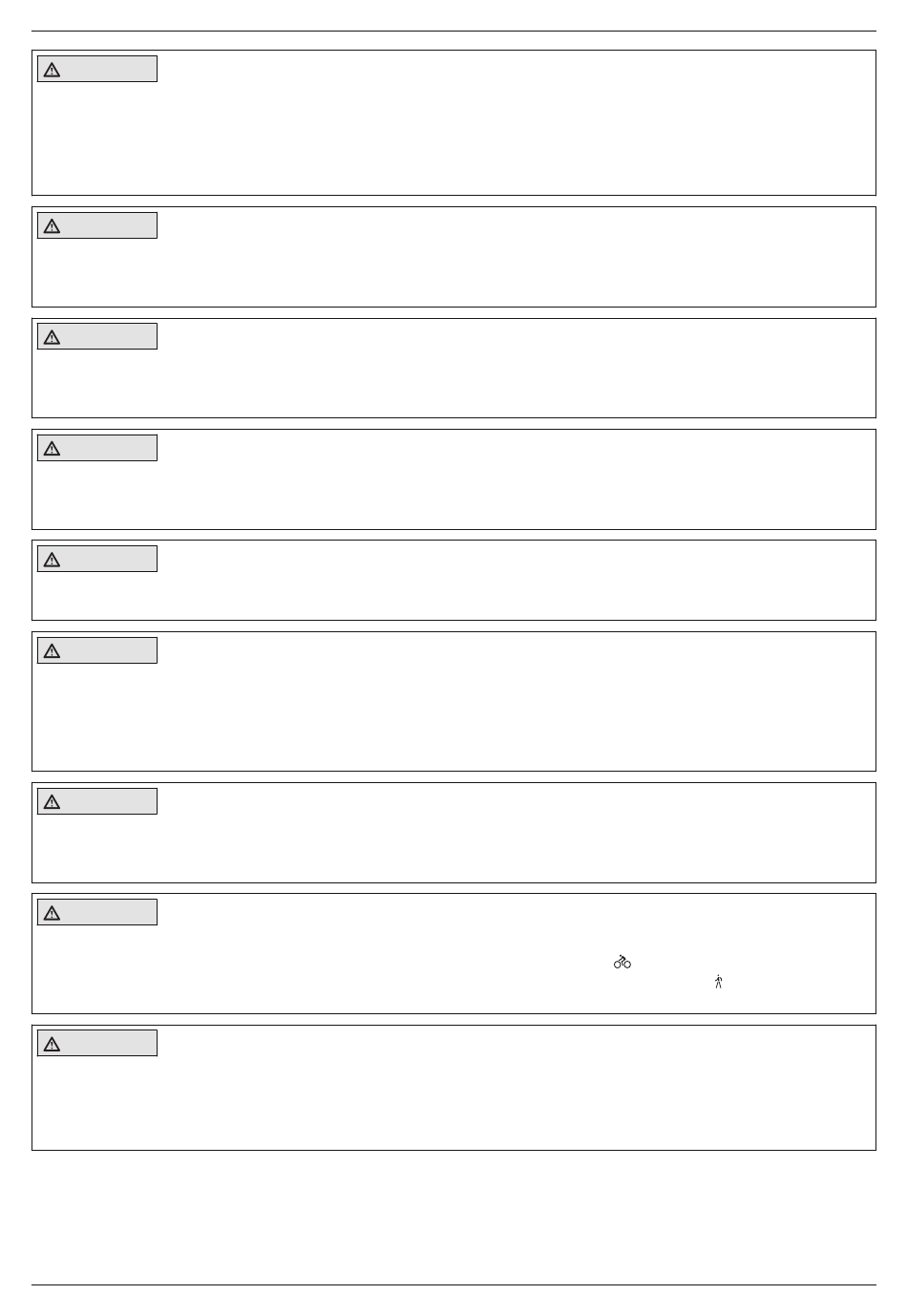Select the gray label of the first warning box
Viewport: 907px width, 1316px height.
pos(97,69)
